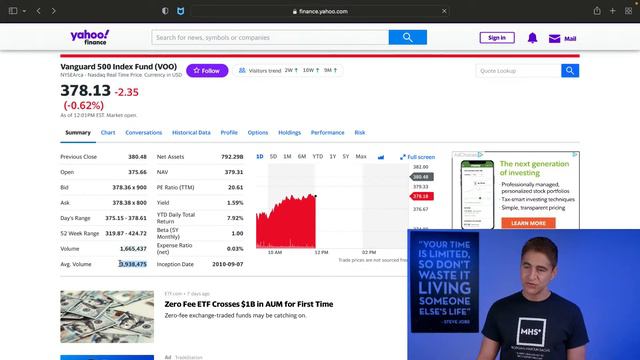
Task: Add a new tab with plus icon
Action: 613,11
